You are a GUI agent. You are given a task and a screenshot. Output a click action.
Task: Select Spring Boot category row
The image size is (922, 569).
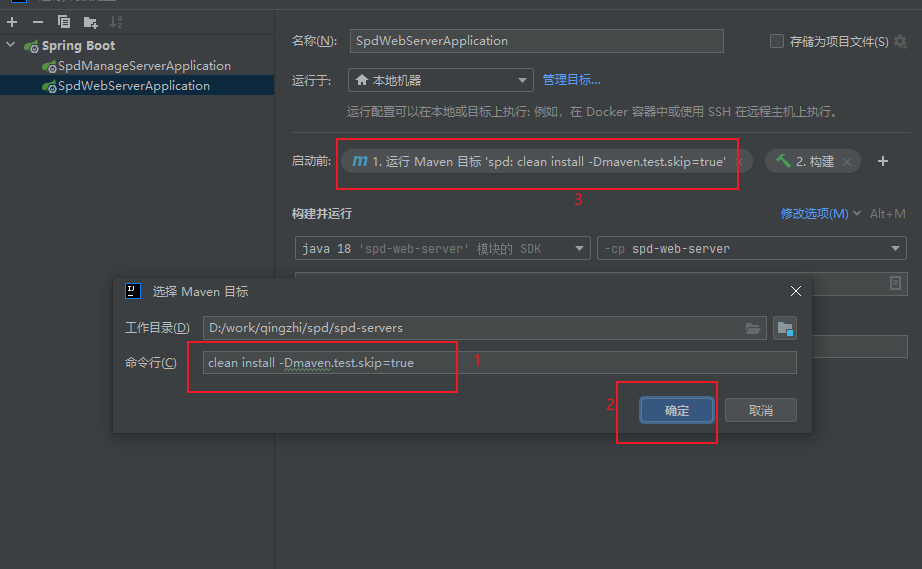(137, 45)
